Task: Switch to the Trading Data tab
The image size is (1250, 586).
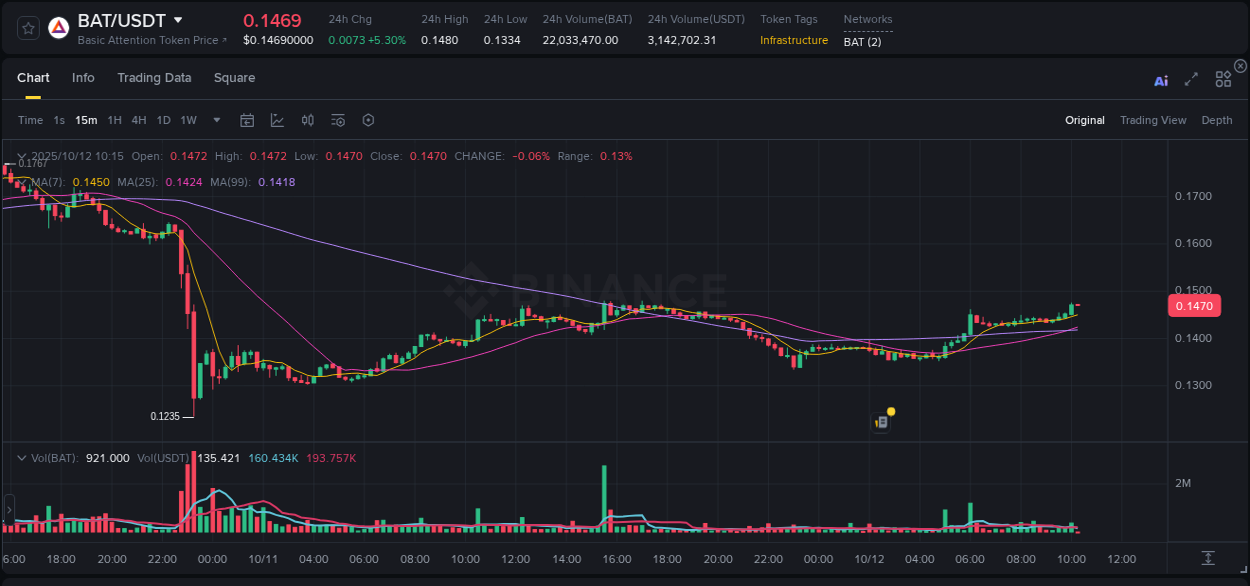Action: 154,77
